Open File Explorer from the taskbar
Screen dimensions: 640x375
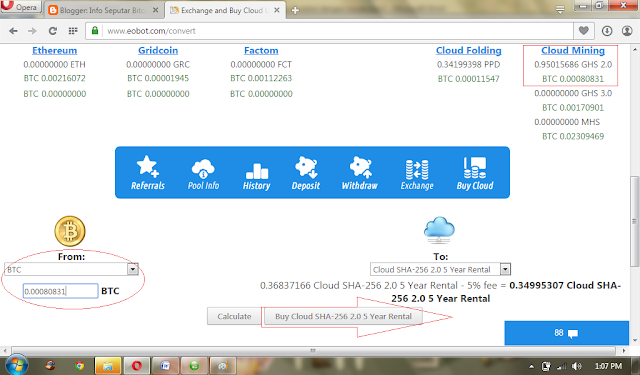click(x=108, y=366)
